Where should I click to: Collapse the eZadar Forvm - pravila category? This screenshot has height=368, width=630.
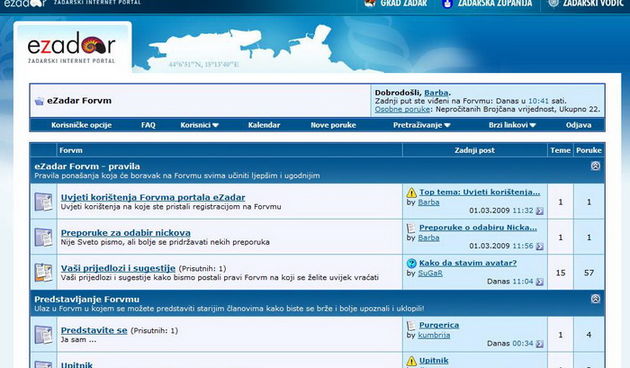coord(595,166)
